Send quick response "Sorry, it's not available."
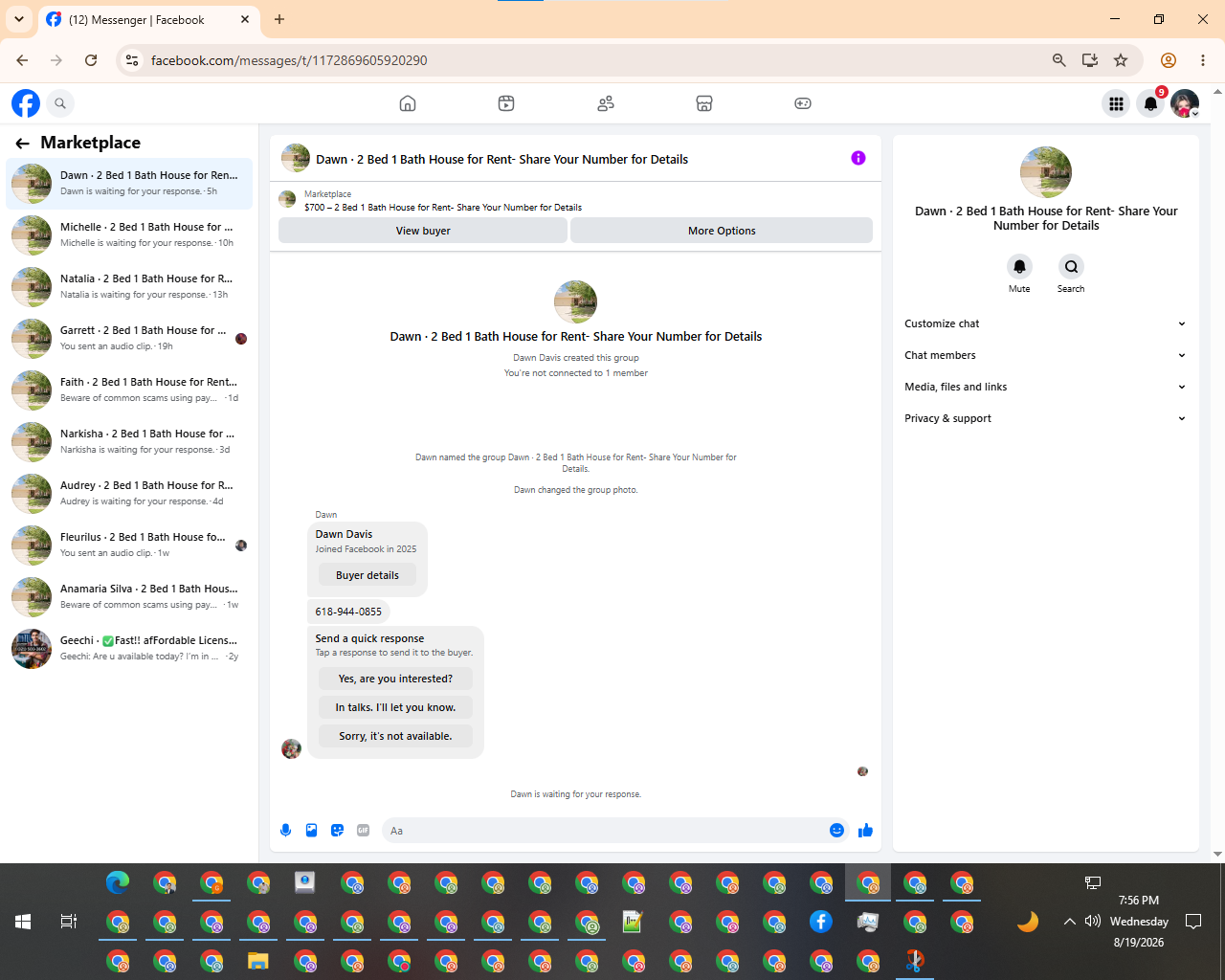This screenshot has width=1225, height=980. (x=395, y=736)
